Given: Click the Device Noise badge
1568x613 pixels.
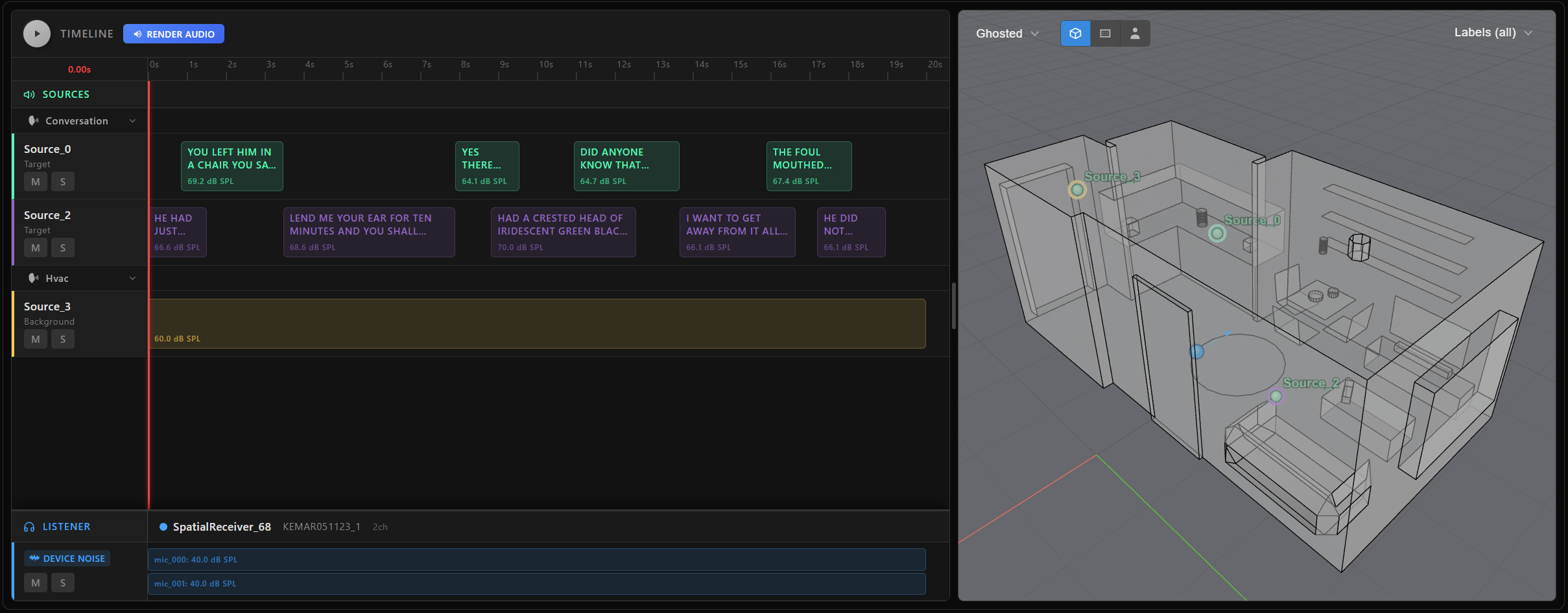Looking at the screenshot, I should tap(67, 559).
